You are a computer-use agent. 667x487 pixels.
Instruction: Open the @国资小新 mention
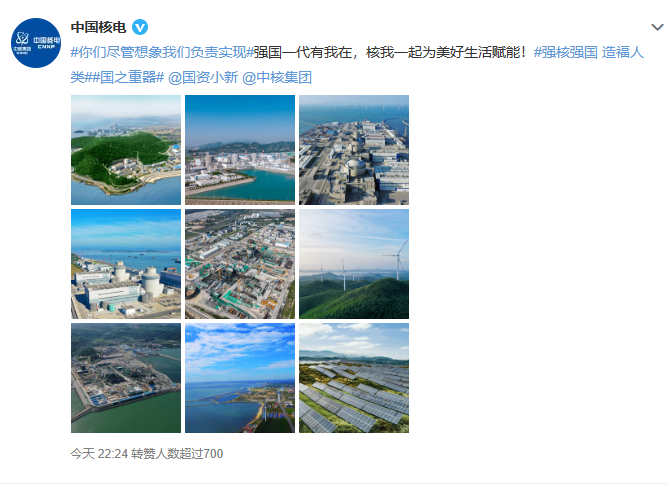pyautogui.click(x=203, y=77)
